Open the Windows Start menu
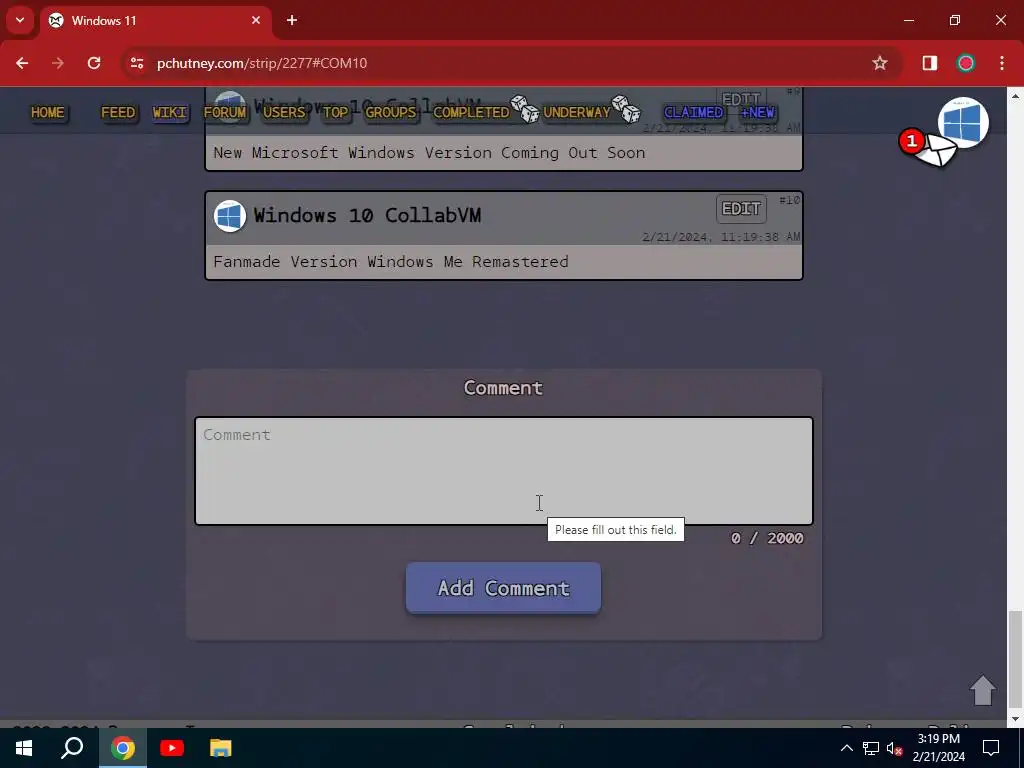1024x768 pixels. point(24,748)
